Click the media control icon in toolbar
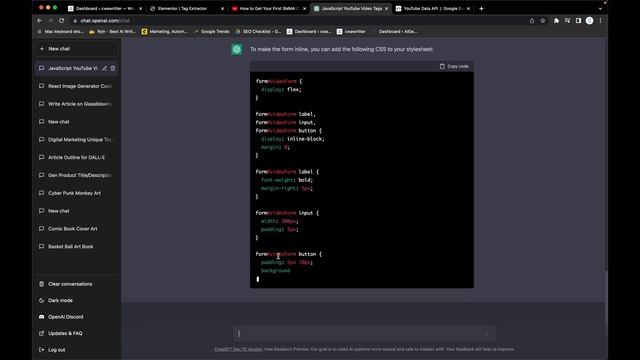 click(567, 20)
